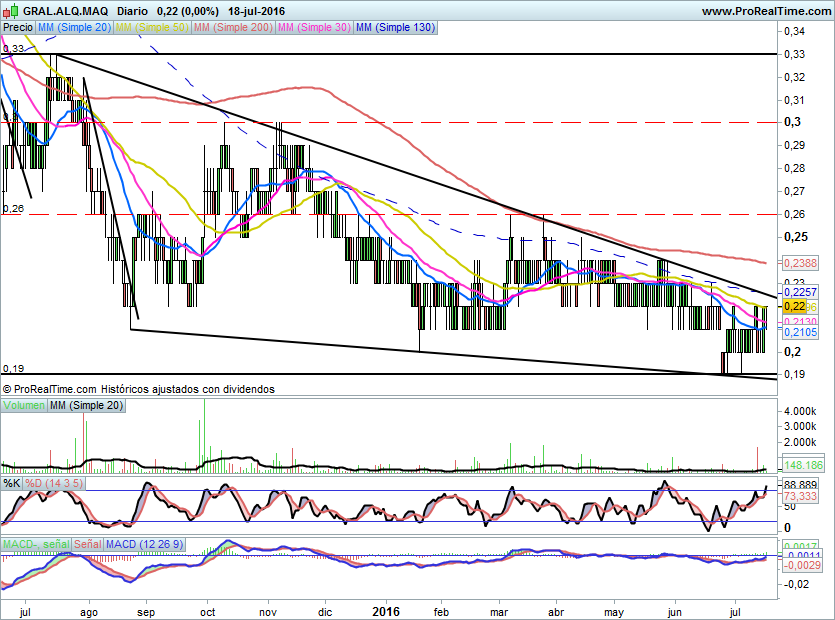This screenshot has height=620, width=835.
Task: Click the Volumen panel label
Action: point(24,406)
